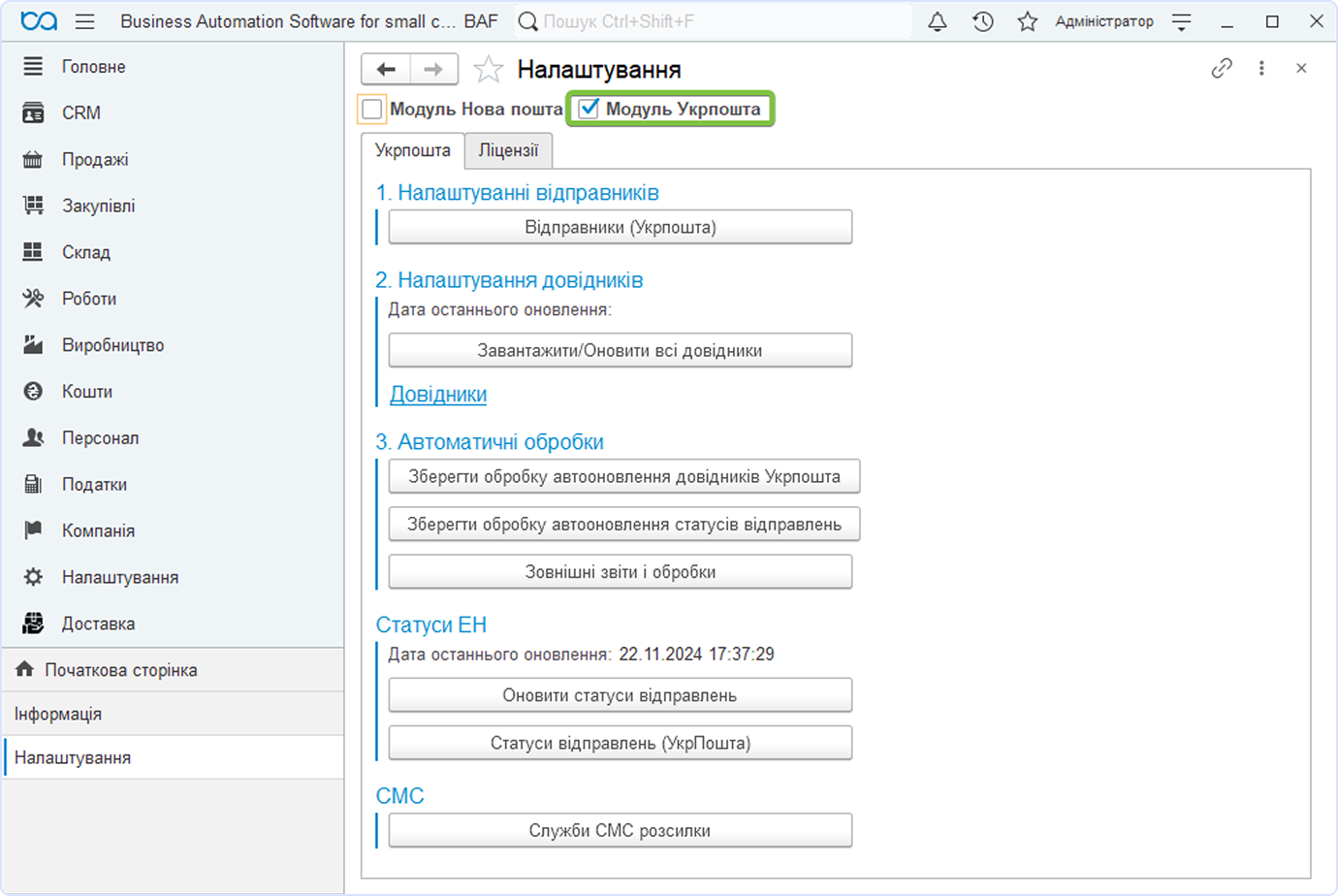The width and height of the screenshot is (1338, 896).
Task: Open Податки calculator icon
Action: click(x=33, y=484)
